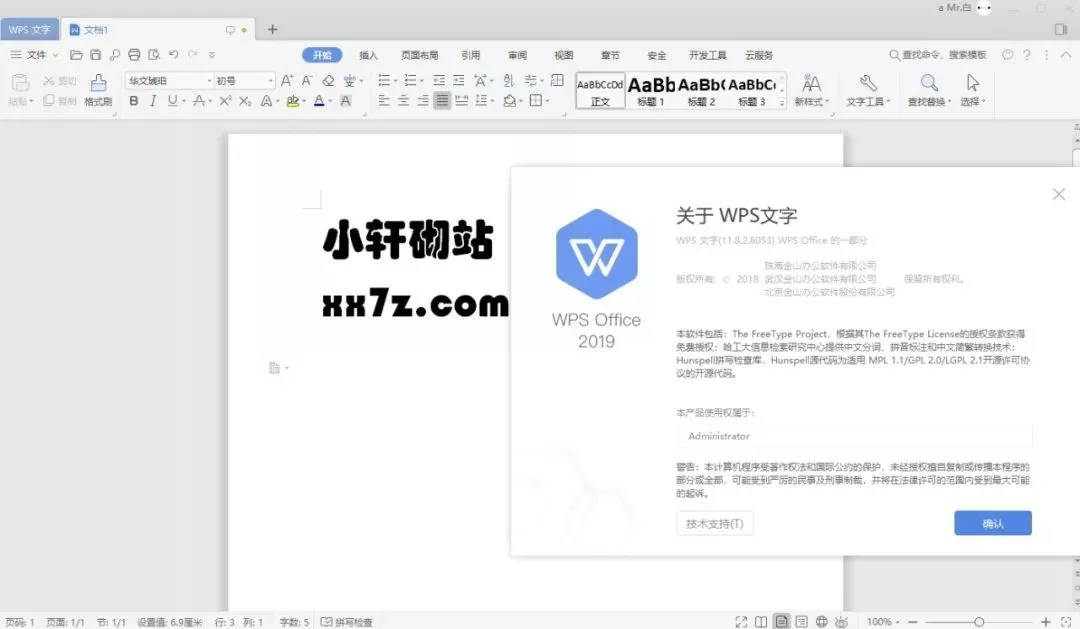Viewport: 1080px width, 629px height.
Task: Apply the 标题 1 style
Action: click(x=651, y=91)
